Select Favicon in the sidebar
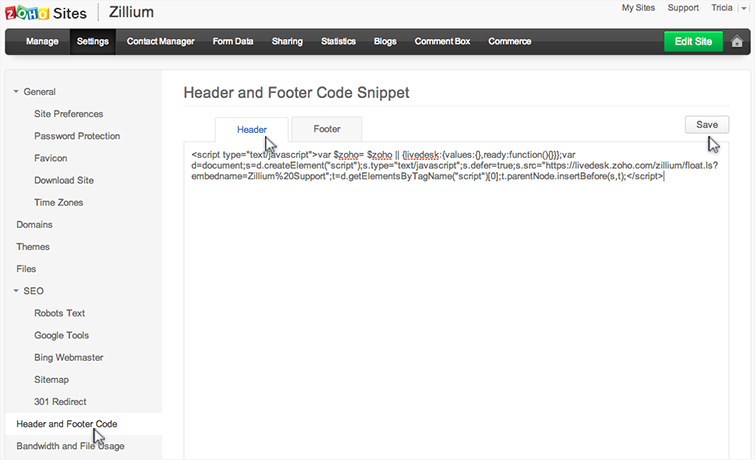This screenshot has height=460, width=755. pos(51,158)
